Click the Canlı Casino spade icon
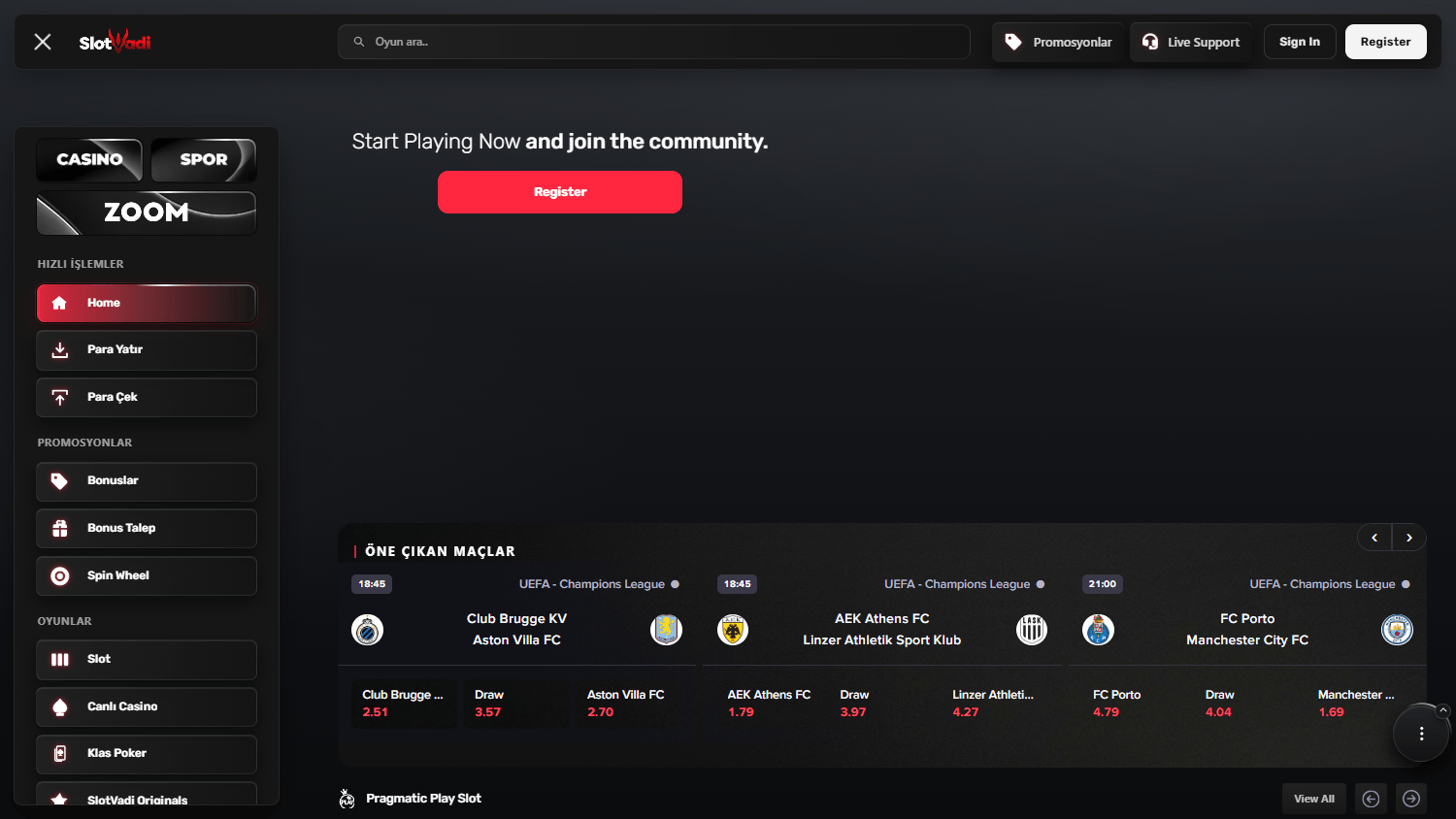 pos(60,707)
